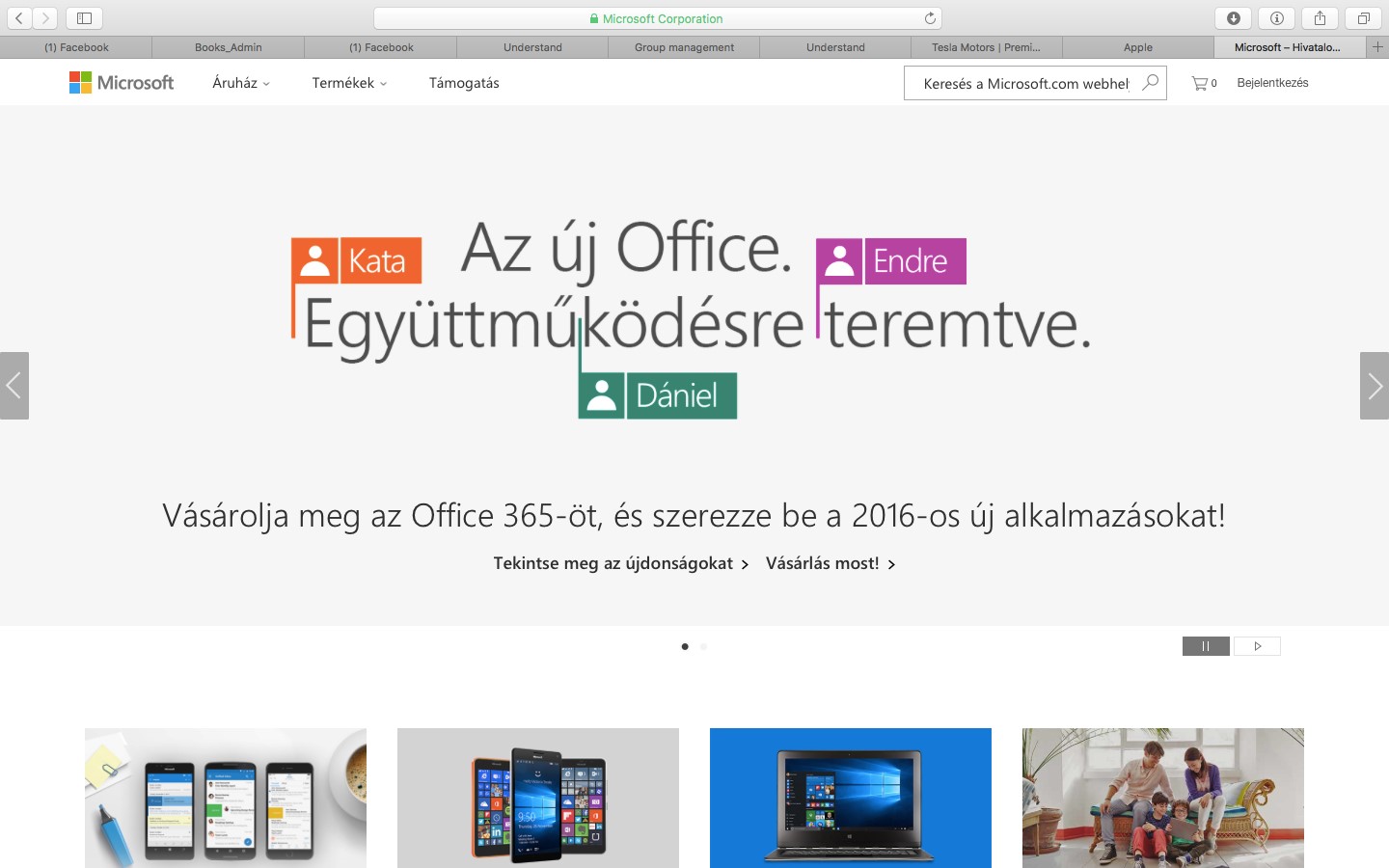
Task: Click the search magnifier icon
Action: tap(1150, 83)
